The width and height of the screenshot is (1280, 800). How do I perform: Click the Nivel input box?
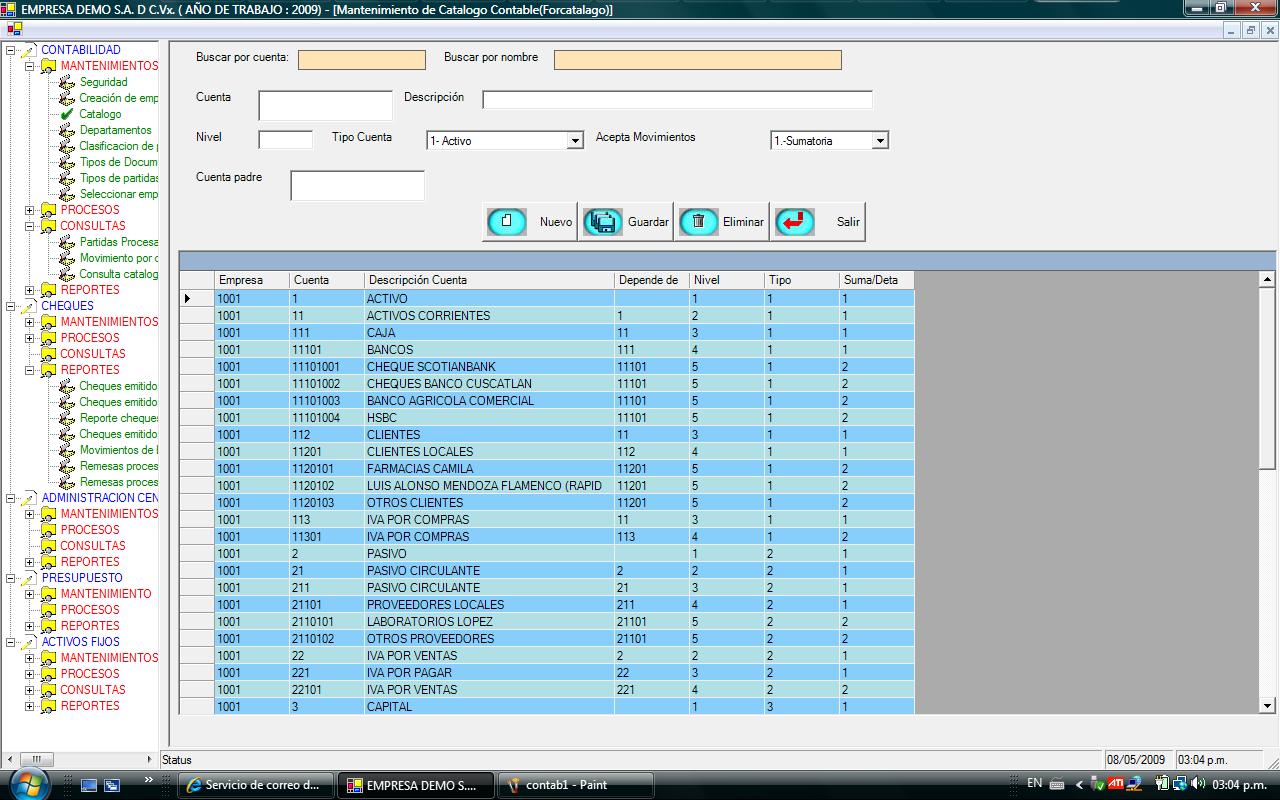coord(286,140)
